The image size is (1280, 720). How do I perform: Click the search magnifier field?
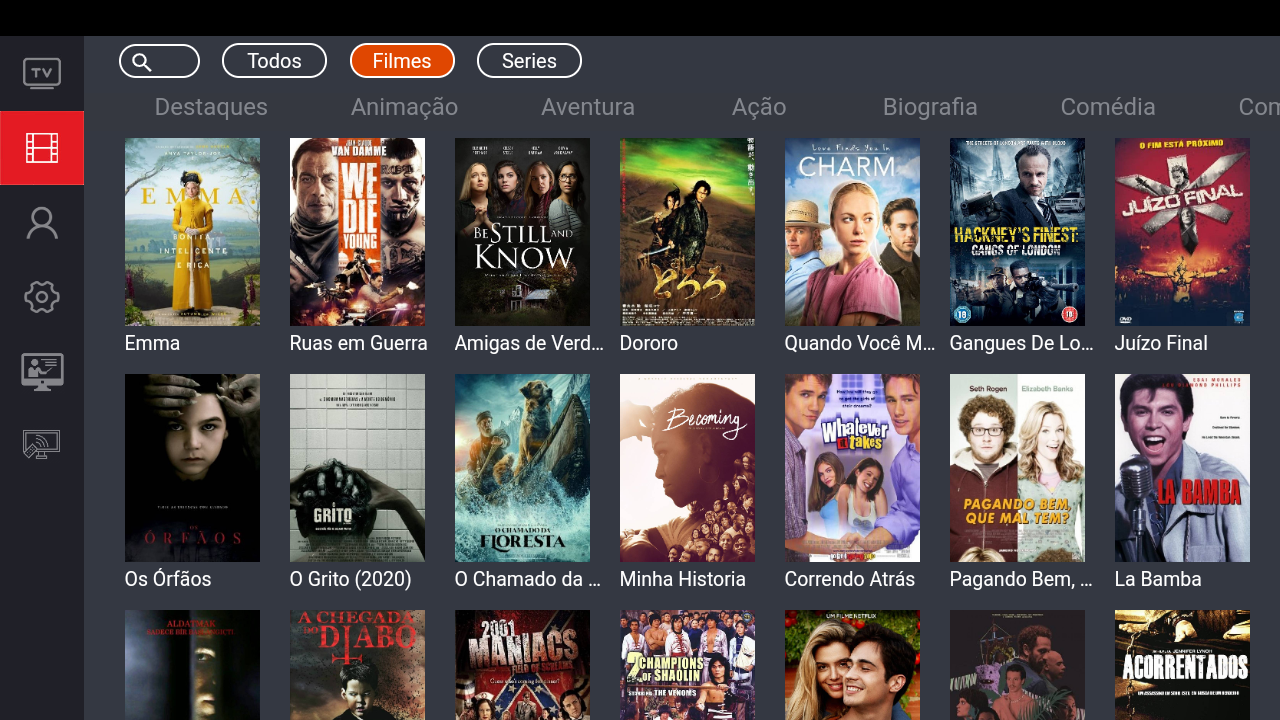coord(159,61)
